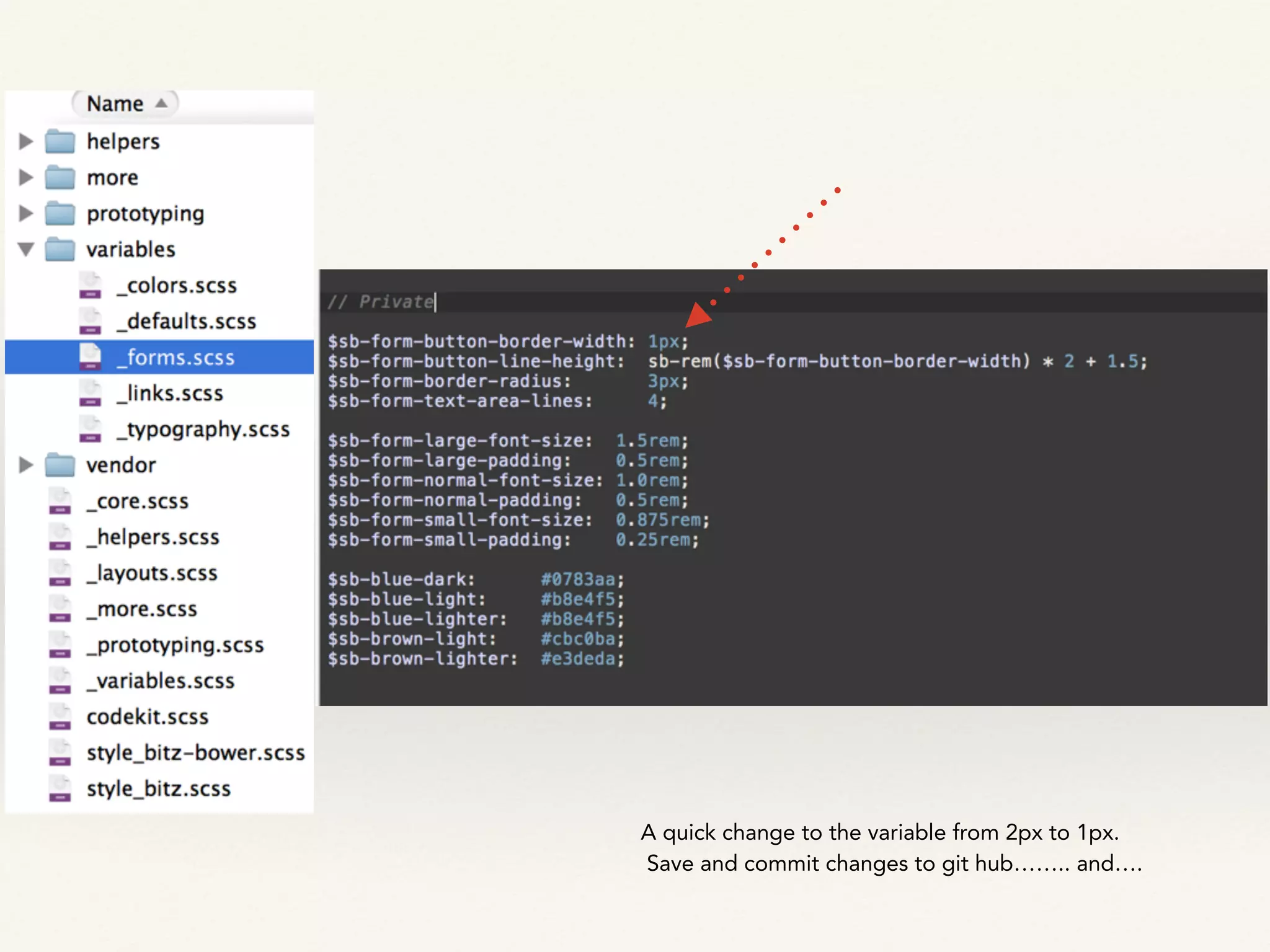Select the codekit.scss file name
Screen dimensions: 1270x952
pyautogui.click(x=148, y=717)
